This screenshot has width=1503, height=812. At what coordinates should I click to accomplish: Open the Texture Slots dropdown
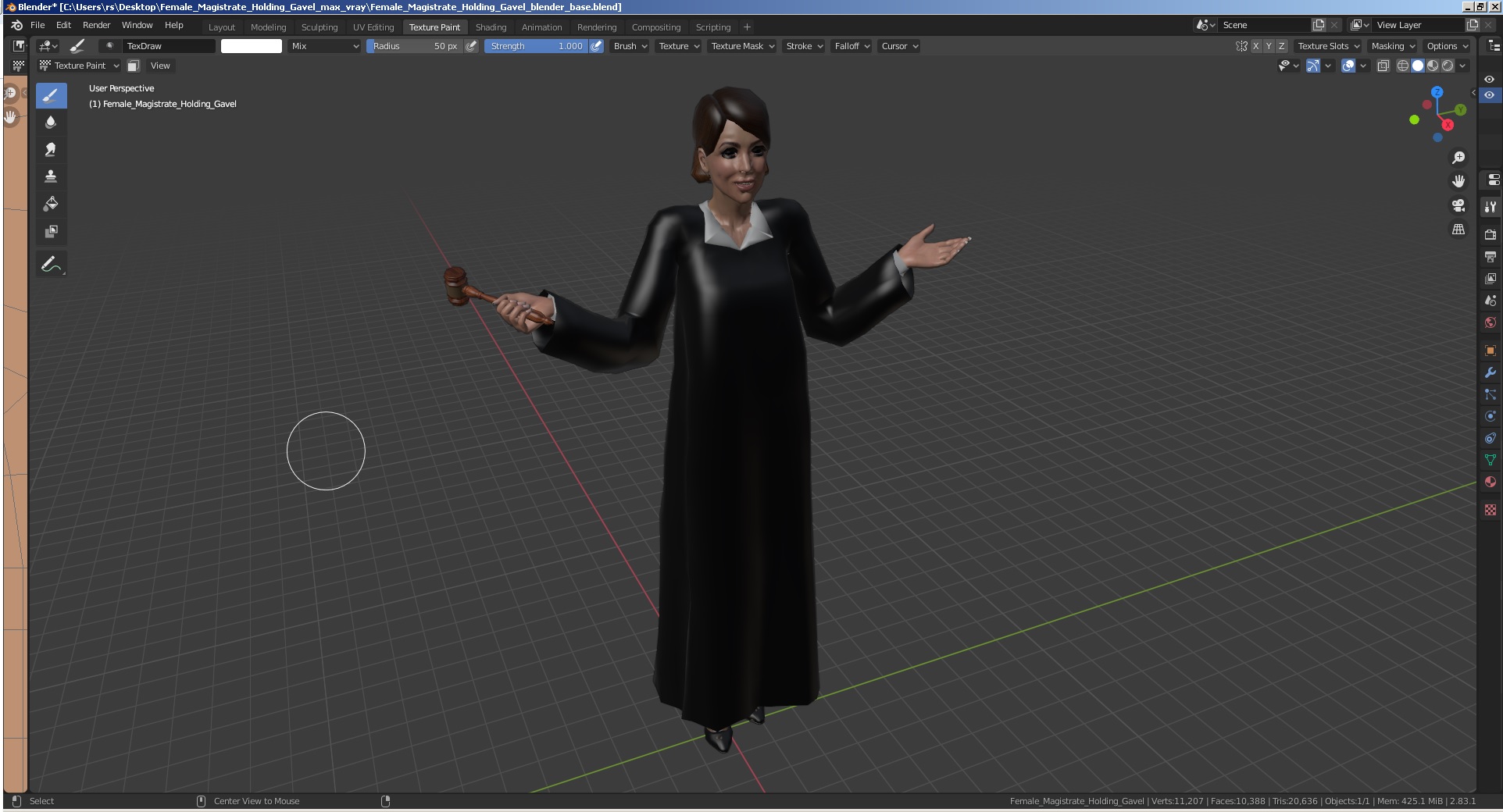point(1327,46)
